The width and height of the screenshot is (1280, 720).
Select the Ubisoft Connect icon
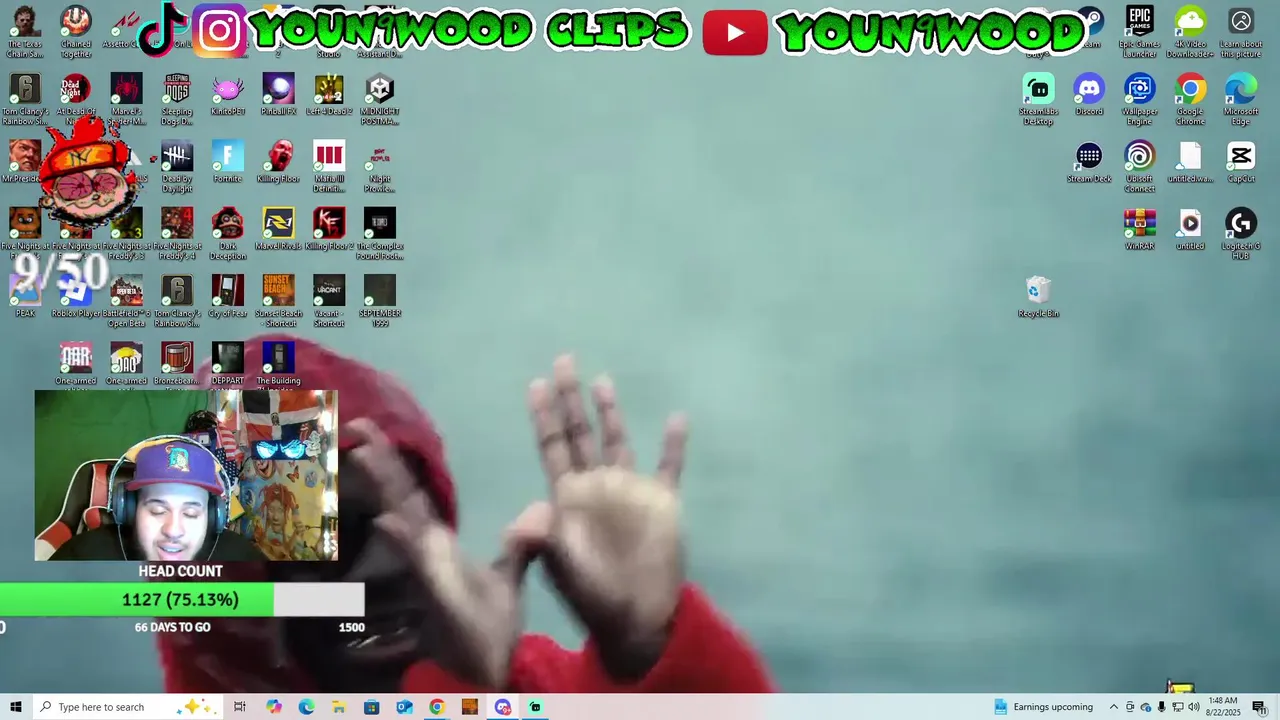[x=1139, y=166]
